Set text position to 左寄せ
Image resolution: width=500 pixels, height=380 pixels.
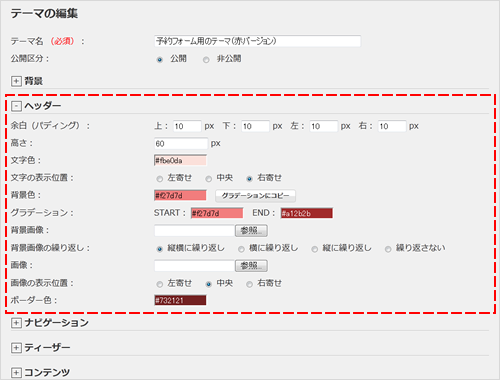click(160, 179)
